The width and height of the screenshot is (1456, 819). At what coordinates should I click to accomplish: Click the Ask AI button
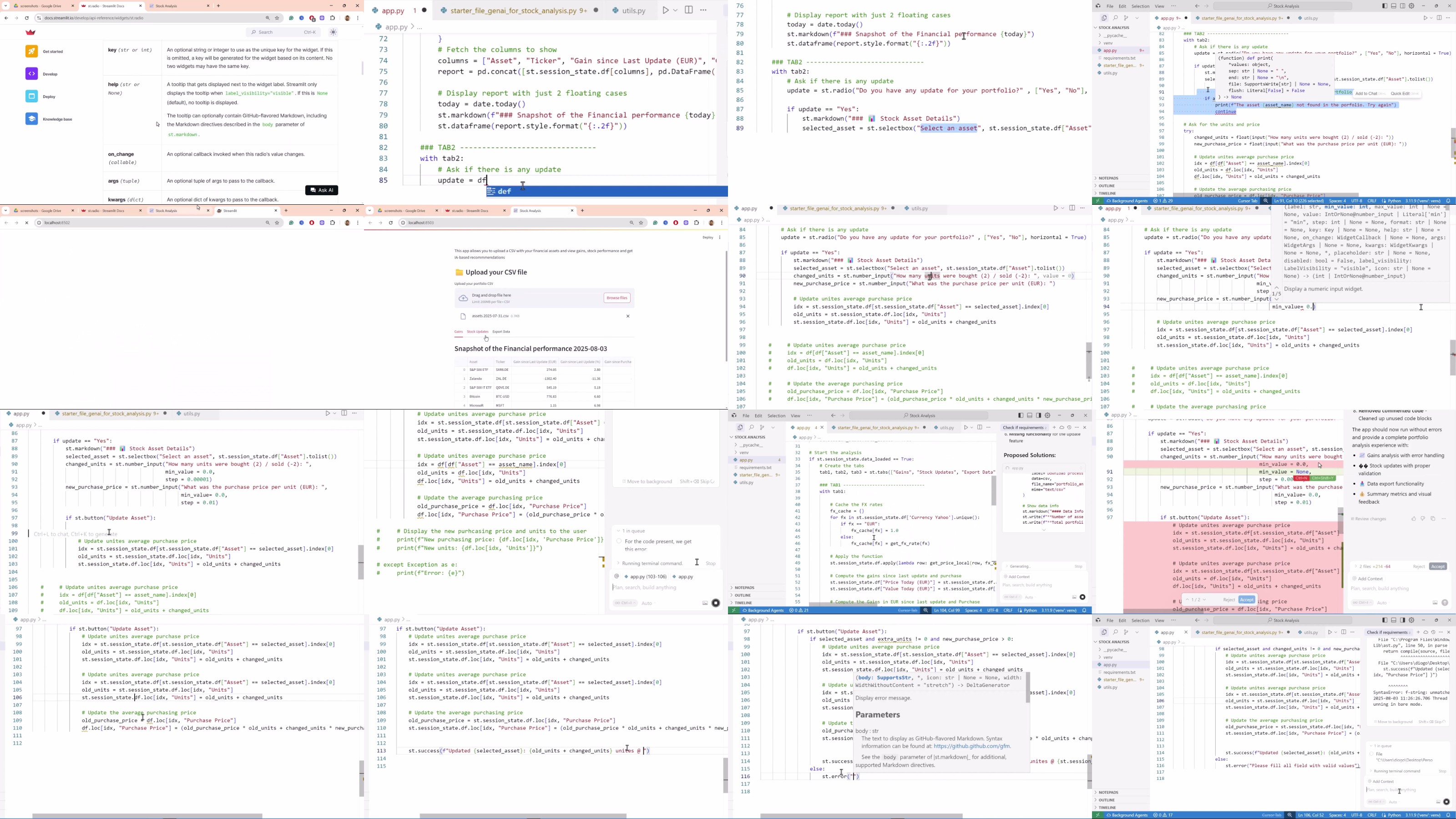(x=322, y=190)
